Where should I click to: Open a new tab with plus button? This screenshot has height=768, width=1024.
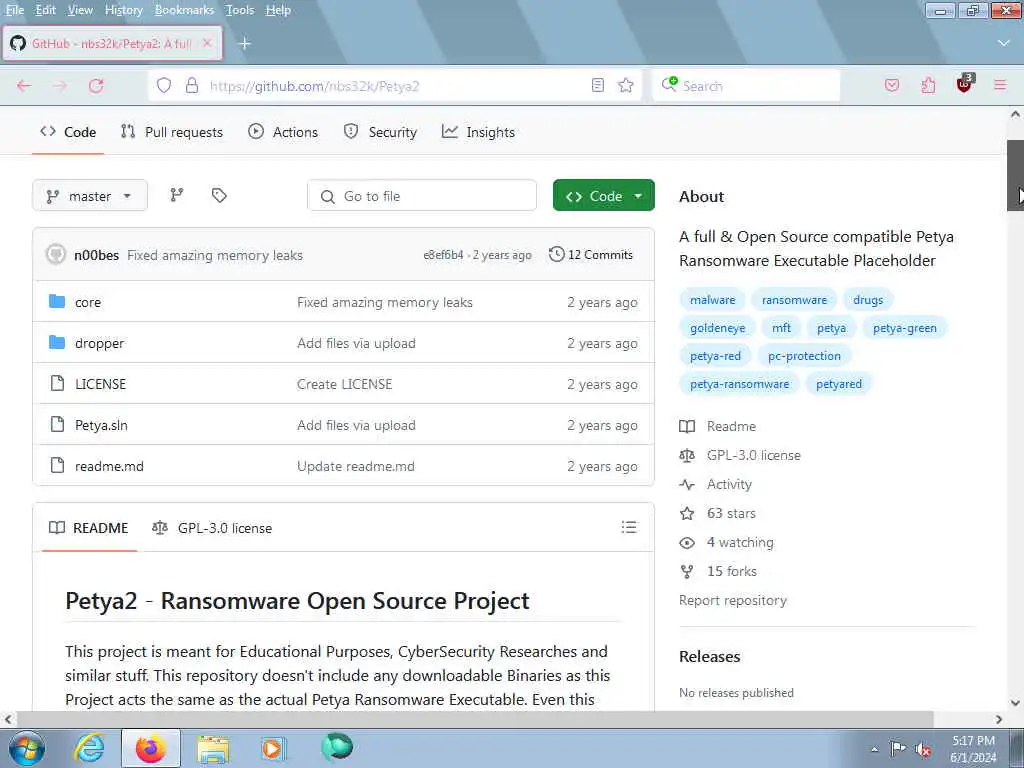(245, 43)
